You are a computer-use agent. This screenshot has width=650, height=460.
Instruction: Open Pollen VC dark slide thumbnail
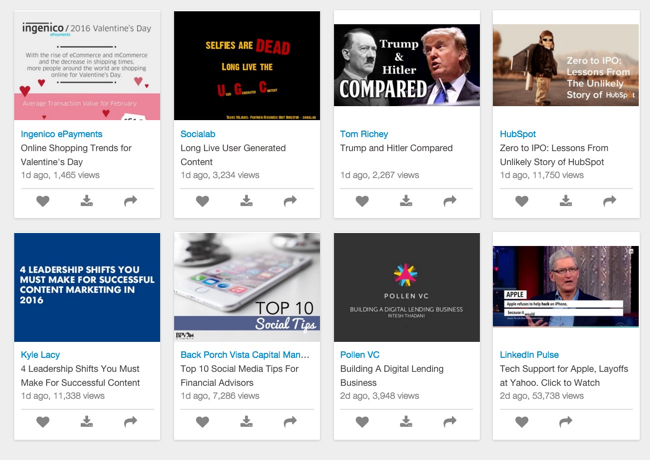tap(407, 287)
